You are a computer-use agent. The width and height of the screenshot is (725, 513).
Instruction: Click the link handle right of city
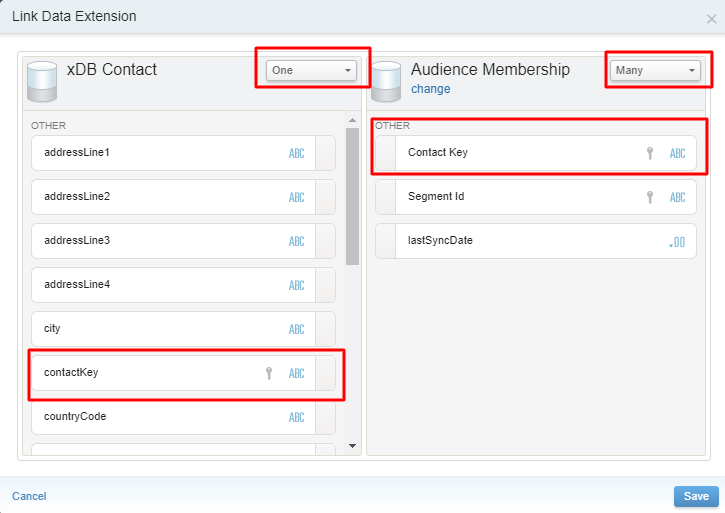coord(326,329)
